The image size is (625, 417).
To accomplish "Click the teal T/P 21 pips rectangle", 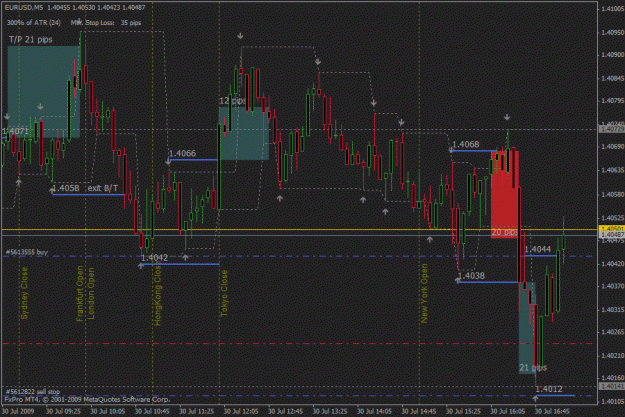I will 44,92.
